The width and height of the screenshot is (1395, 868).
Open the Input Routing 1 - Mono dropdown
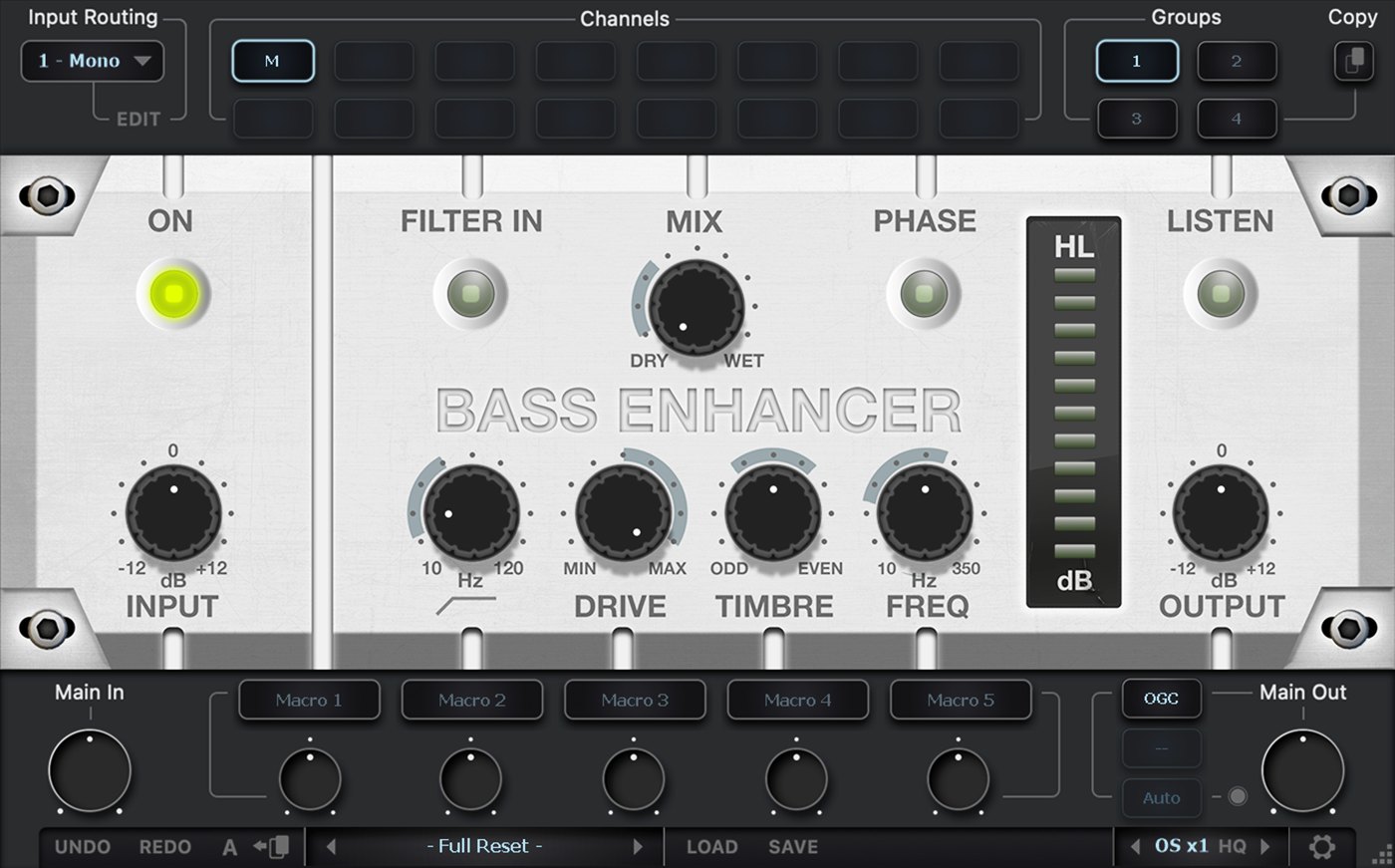pyautogui.click(x=93, y=61)
